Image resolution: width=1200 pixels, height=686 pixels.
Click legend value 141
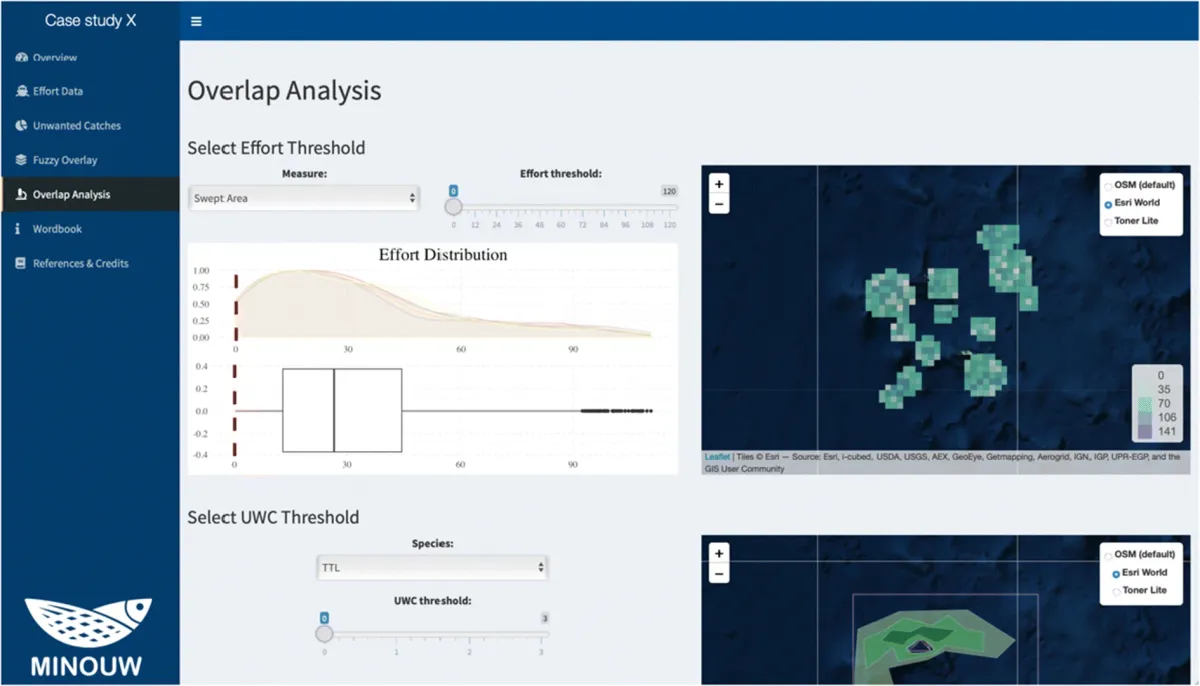coord(1168,432)
